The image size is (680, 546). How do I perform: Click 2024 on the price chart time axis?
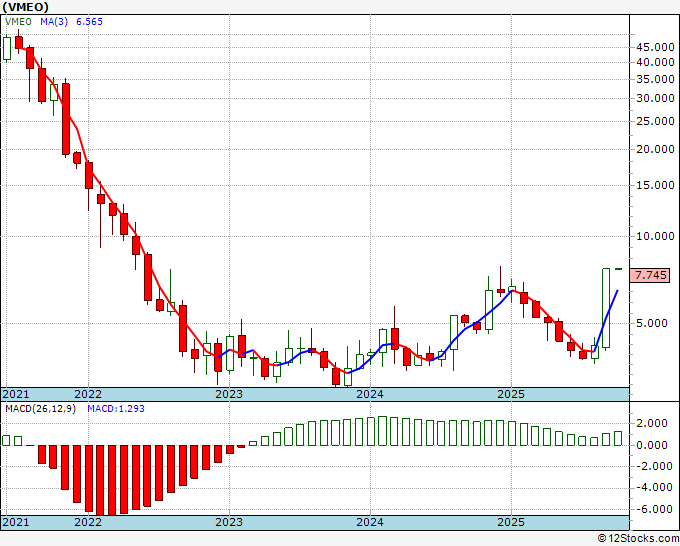370,394
